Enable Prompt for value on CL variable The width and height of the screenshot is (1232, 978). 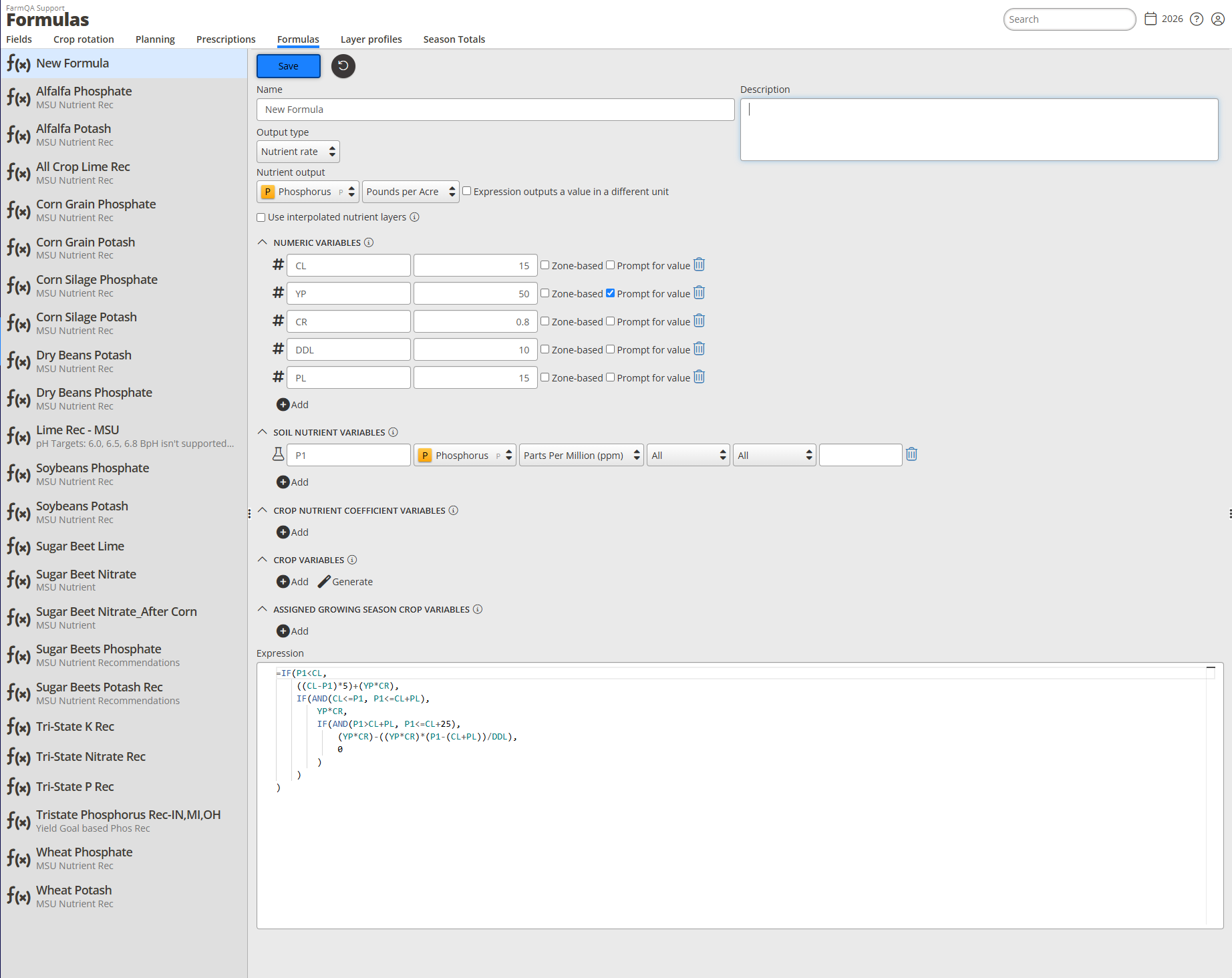pyautogui.click(x=611, y=265)
